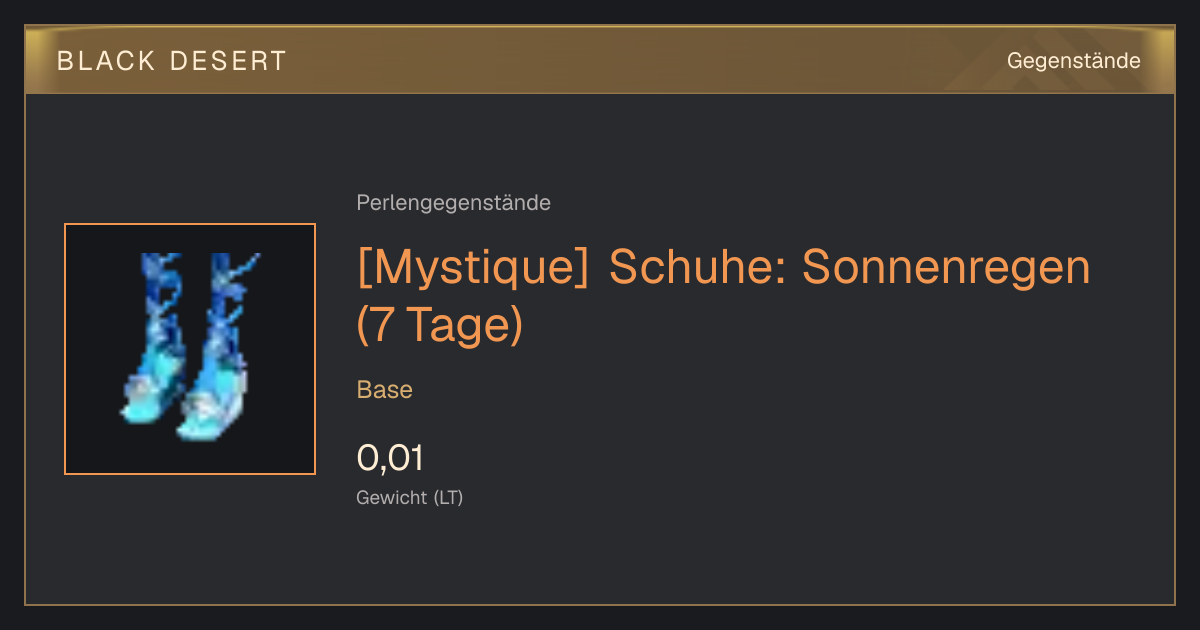The height and width of the screenshot is (630, 1200).
Task: Select the Base grade label
Action: [x=385, y=390]
